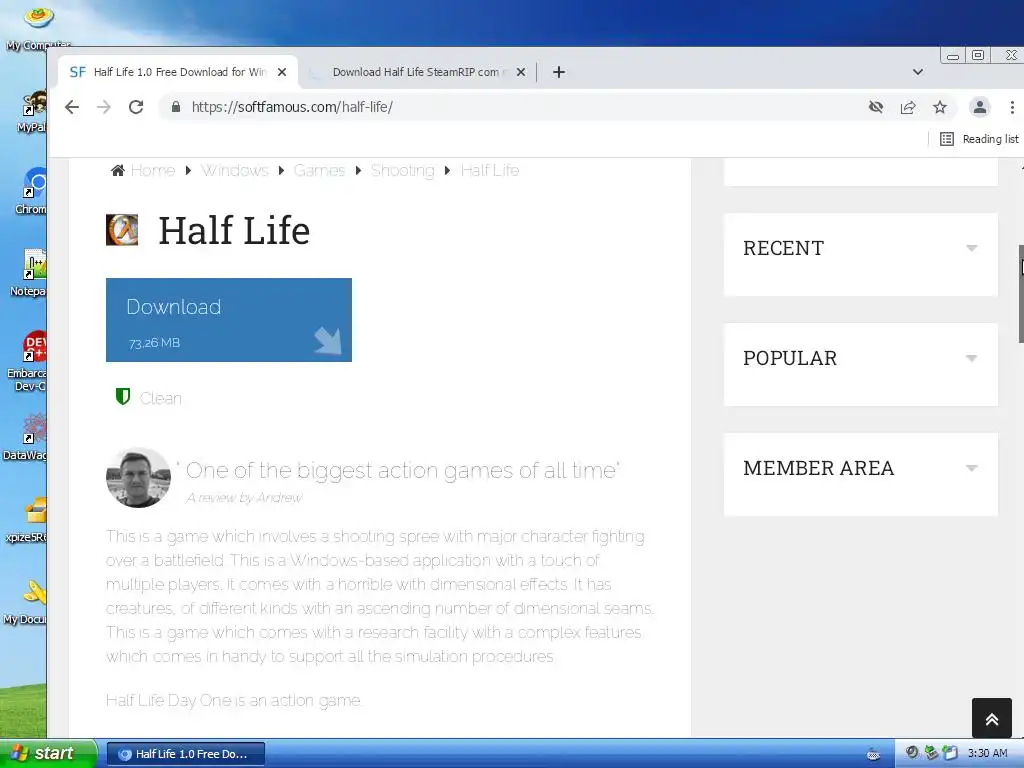Open the profile avatar icon
1024x768 pixels.
coord(980,107)
